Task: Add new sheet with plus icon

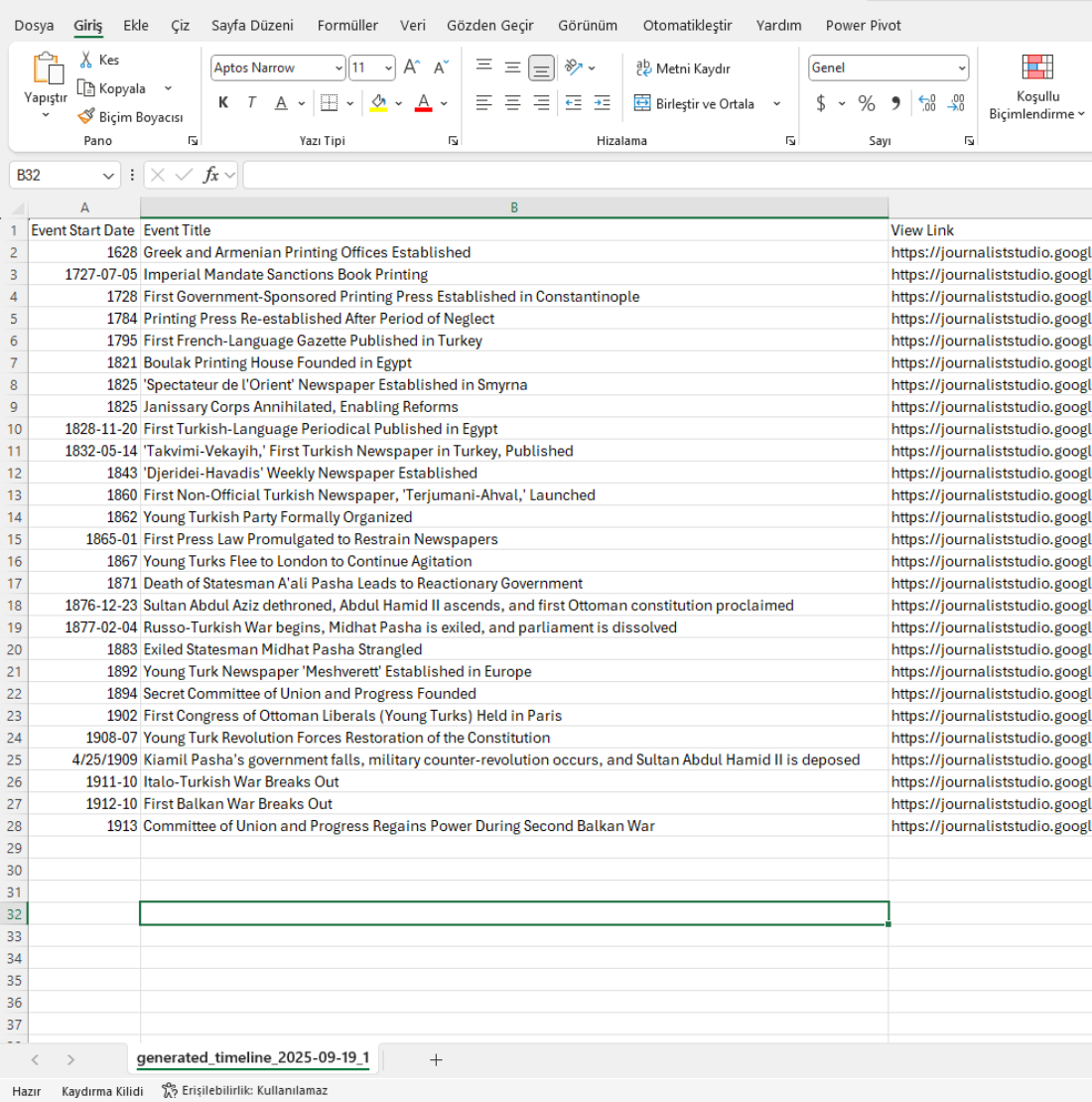Action: point(435,1059)
